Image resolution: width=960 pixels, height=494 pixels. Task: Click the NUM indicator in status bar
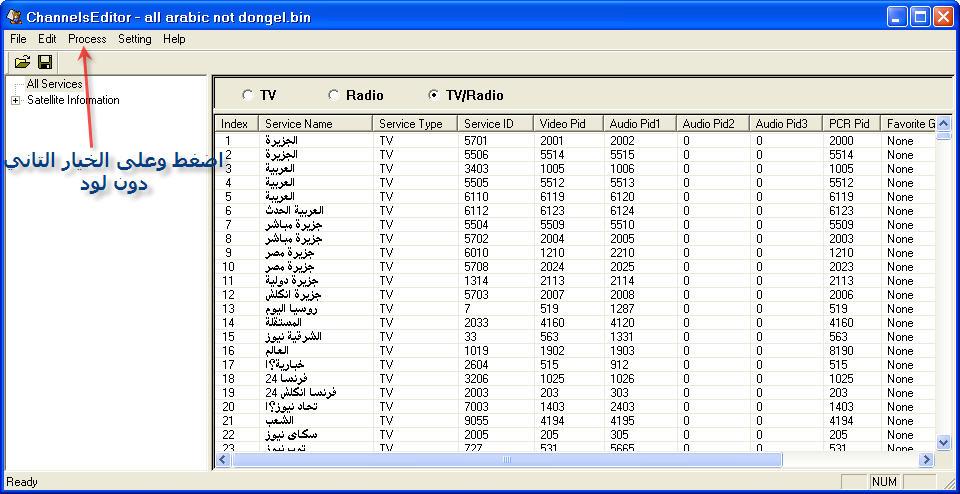click(884, 482)
